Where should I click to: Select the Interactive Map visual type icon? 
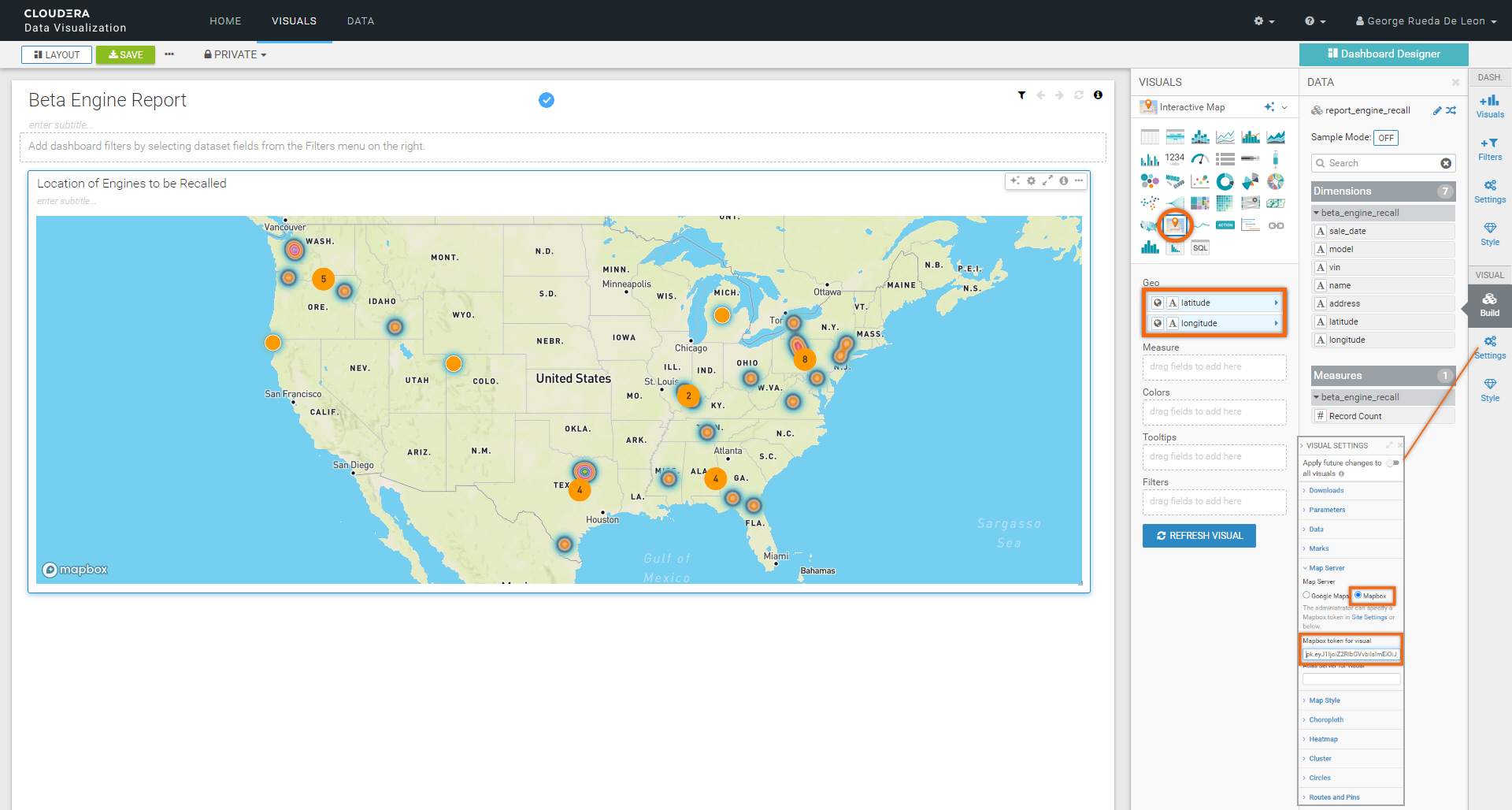tap(1175, 225)
